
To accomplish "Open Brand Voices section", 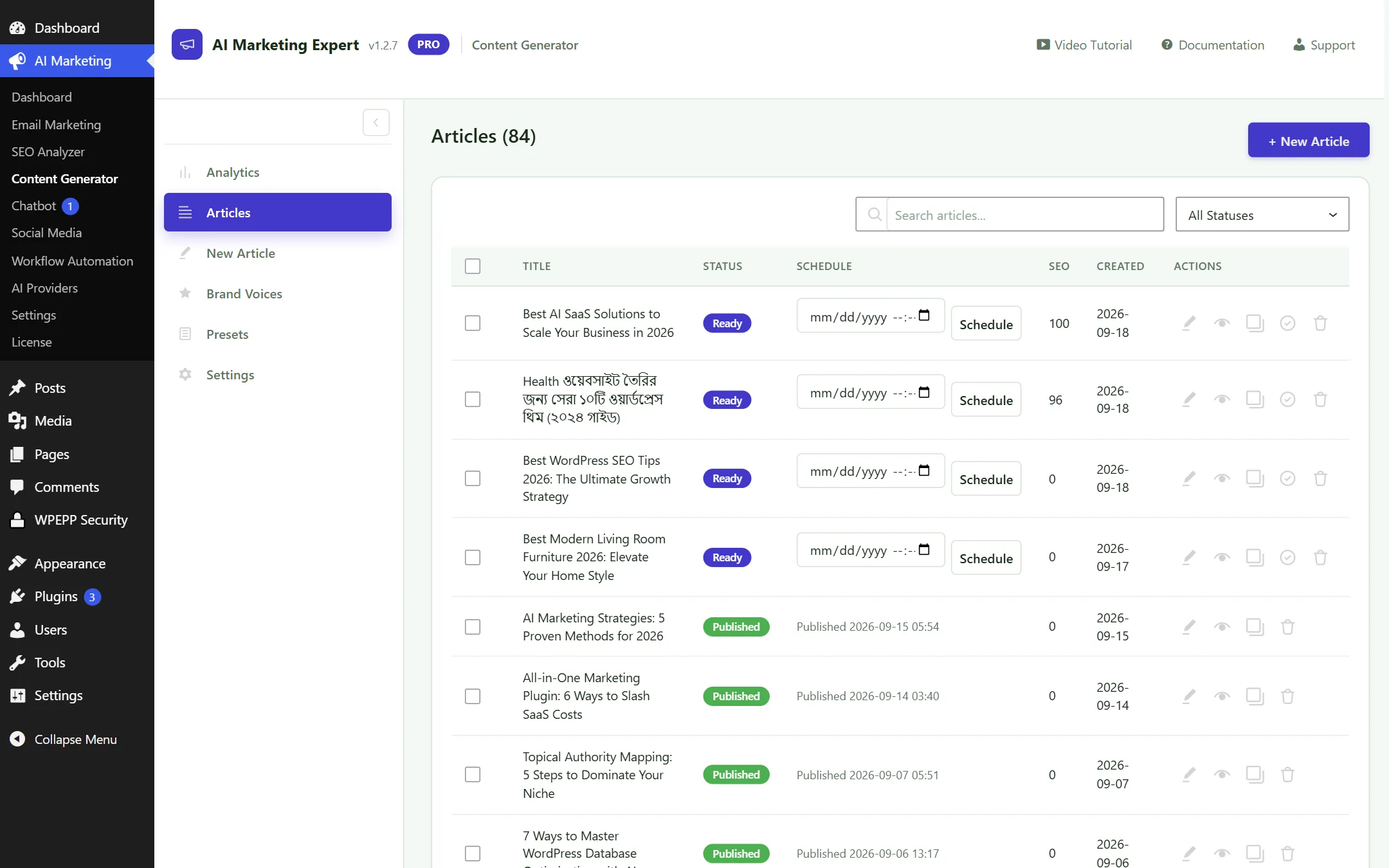I will (278, 294).
